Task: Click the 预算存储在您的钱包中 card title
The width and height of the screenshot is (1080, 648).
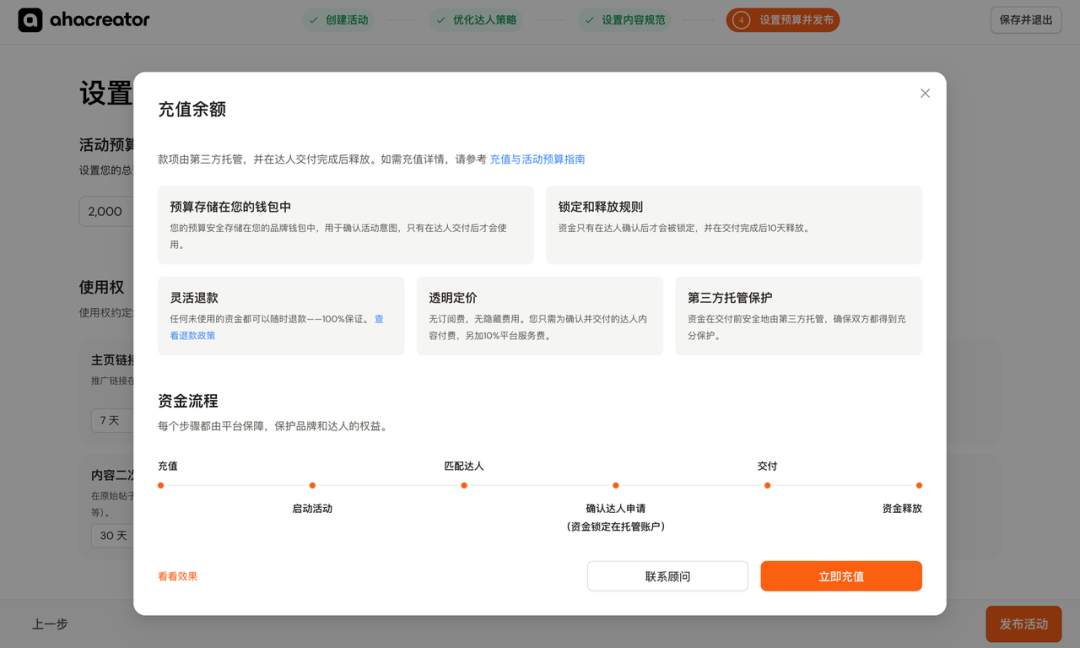Action: tap(230, 207)
